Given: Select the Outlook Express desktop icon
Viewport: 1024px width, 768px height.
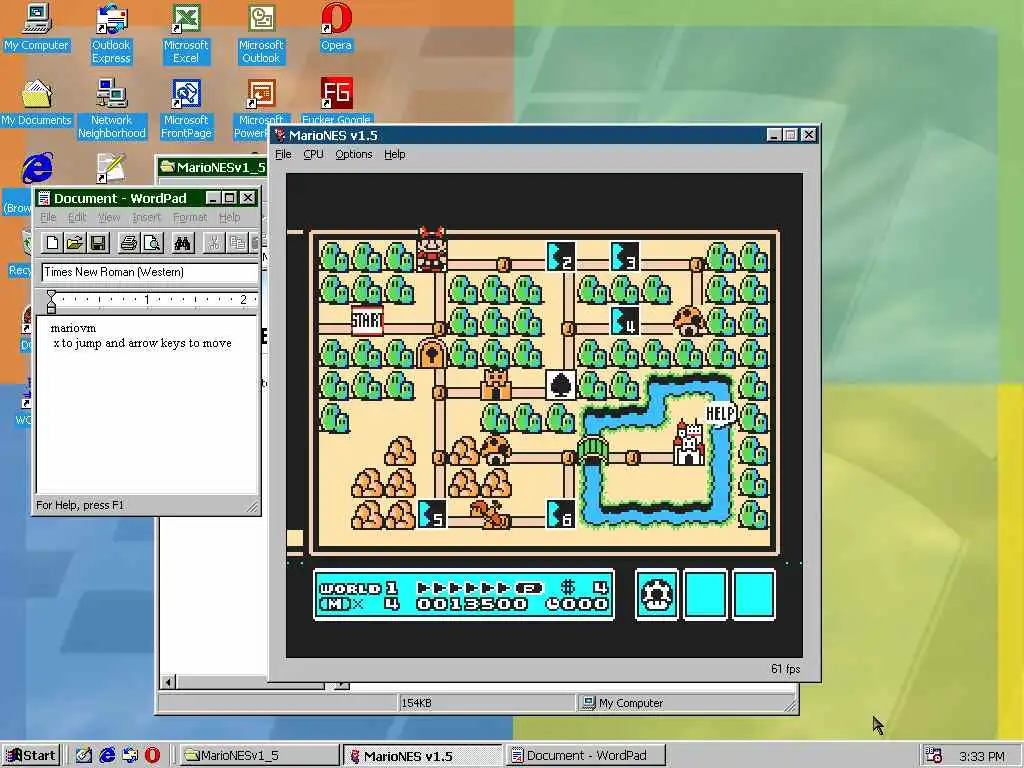Looking at the screenshot, I should tap(111, 34).
